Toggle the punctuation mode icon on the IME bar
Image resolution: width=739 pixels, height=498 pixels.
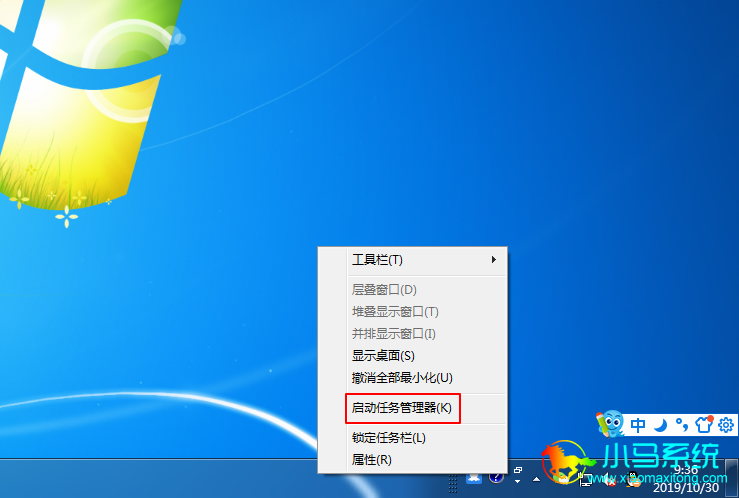[x=682, y=425]
